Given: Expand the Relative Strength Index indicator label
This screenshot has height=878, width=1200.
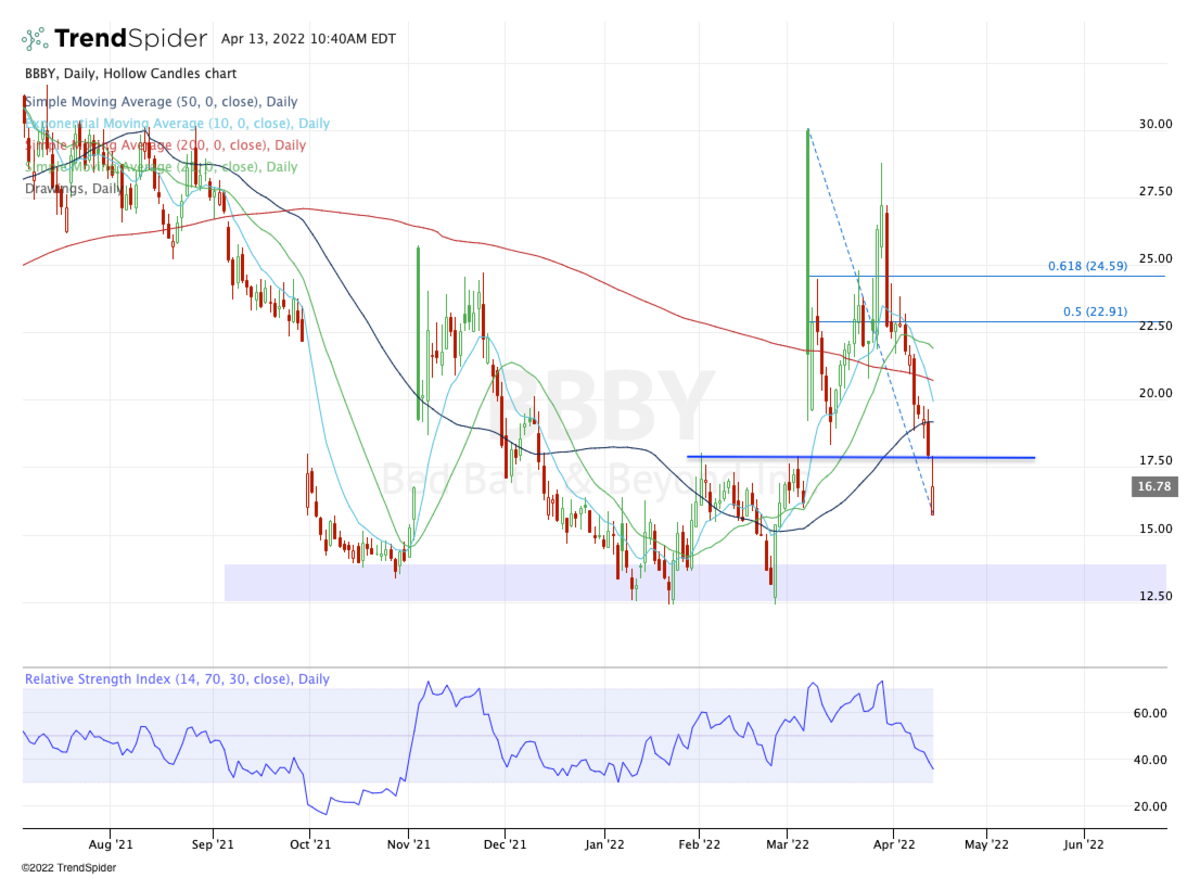Looking at the screenshot, I should click(x=177, y=680).
